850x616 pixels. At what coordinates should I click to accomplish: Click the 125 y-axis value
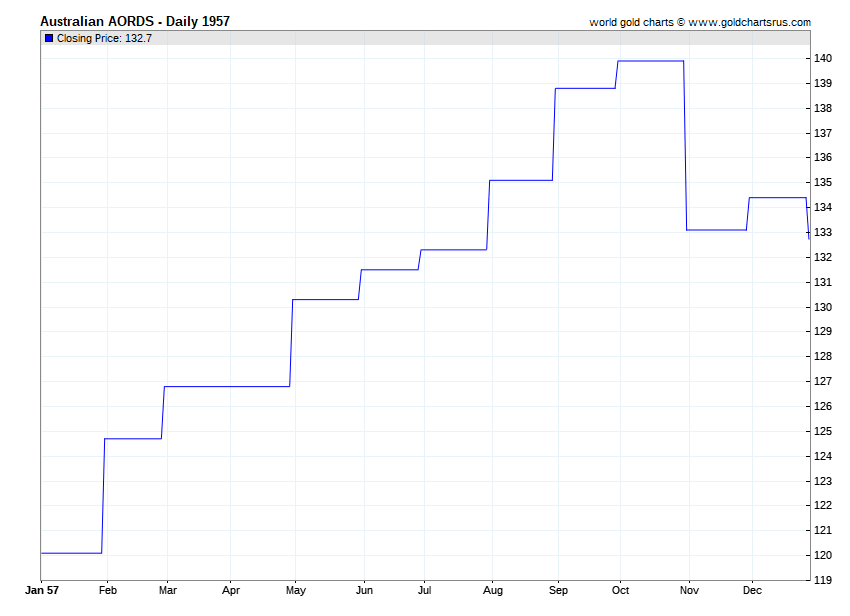(x=823, y=431)
